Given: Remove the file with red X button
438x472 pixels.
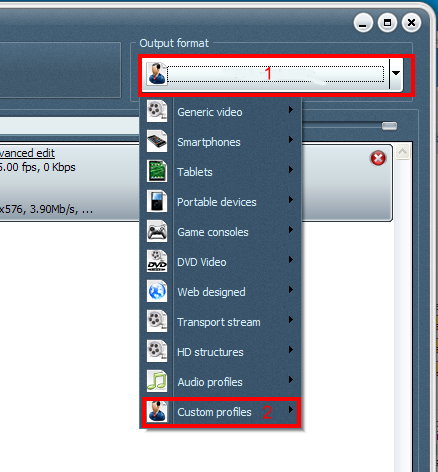Looking at the screenshot, I should click(378, 158).
